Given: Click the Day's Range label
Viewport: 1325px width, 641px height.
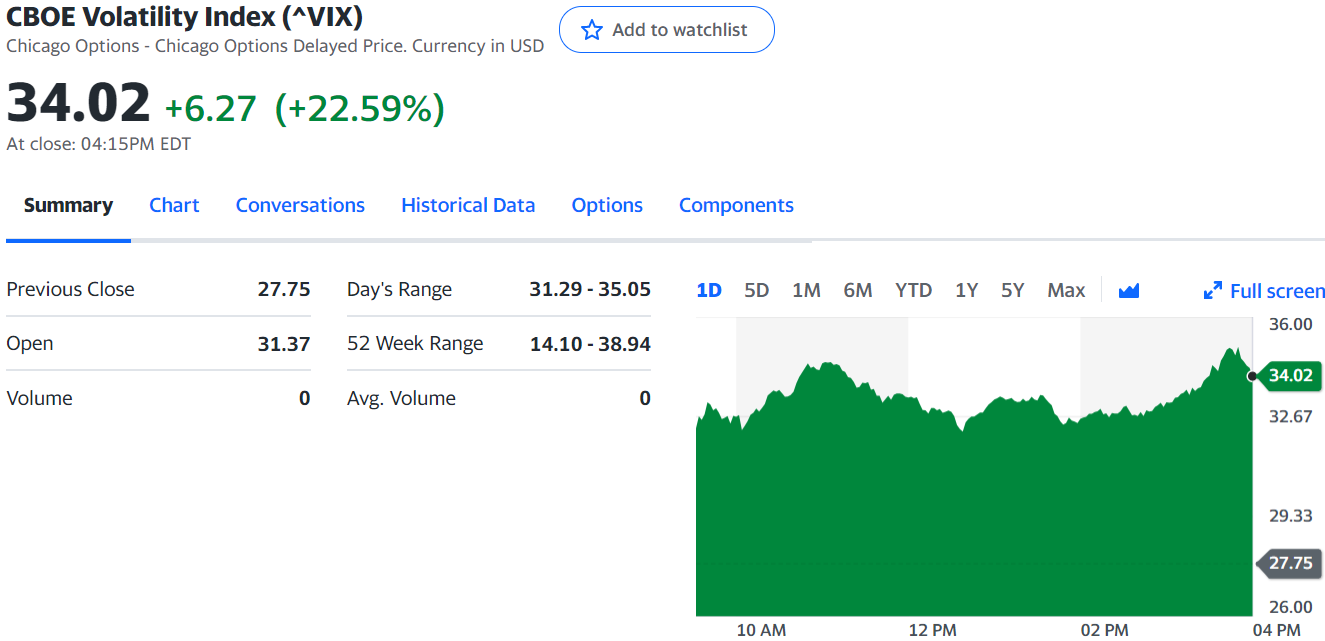Looking at the screenshot, I should 399,290.
